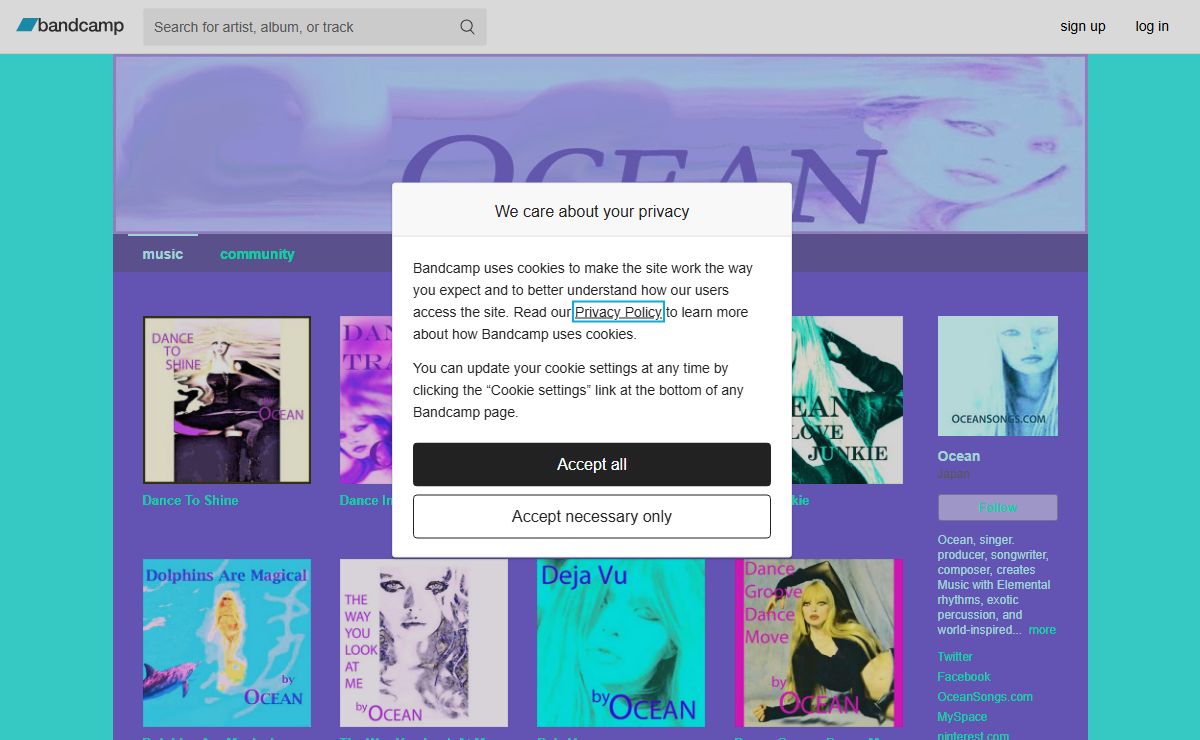1200x740 pixels.
Task: Click the Ocean artist name in sidebar
Action: pyautogui.click(x=959, y=456)
